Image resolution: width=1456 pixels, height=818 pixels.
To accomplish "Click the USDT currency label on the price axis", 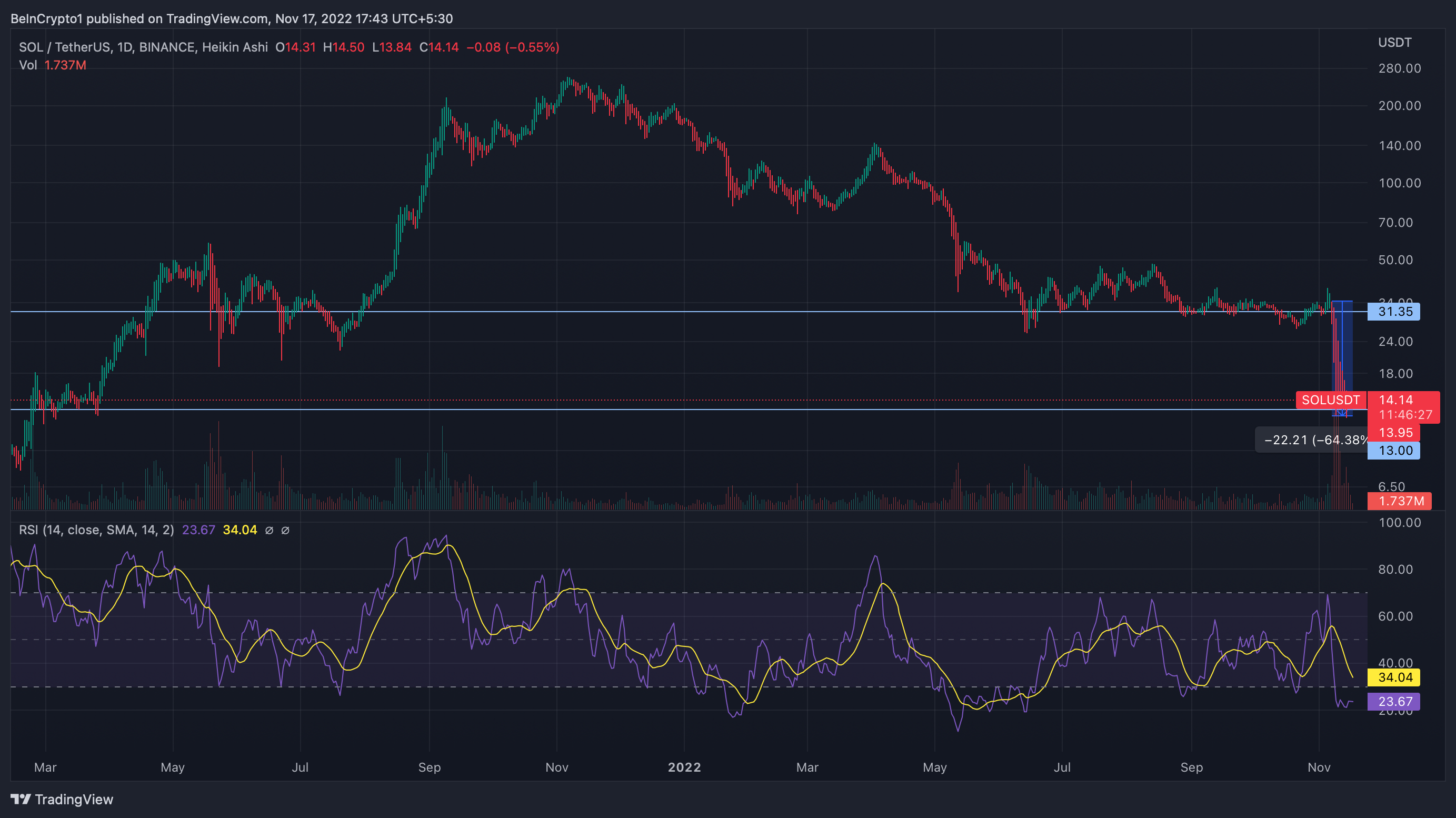I will 1394,43.
